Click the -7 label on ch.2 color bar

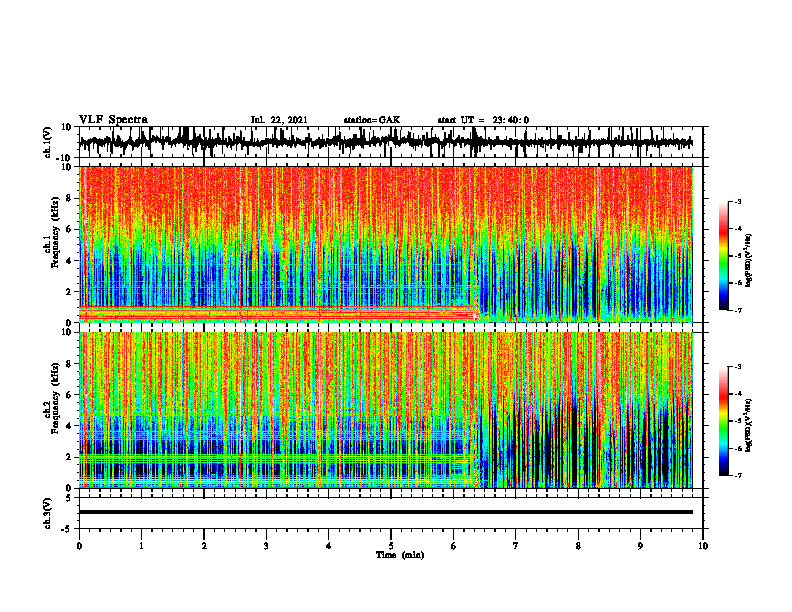pyautogui.click(x=738, y=475)
